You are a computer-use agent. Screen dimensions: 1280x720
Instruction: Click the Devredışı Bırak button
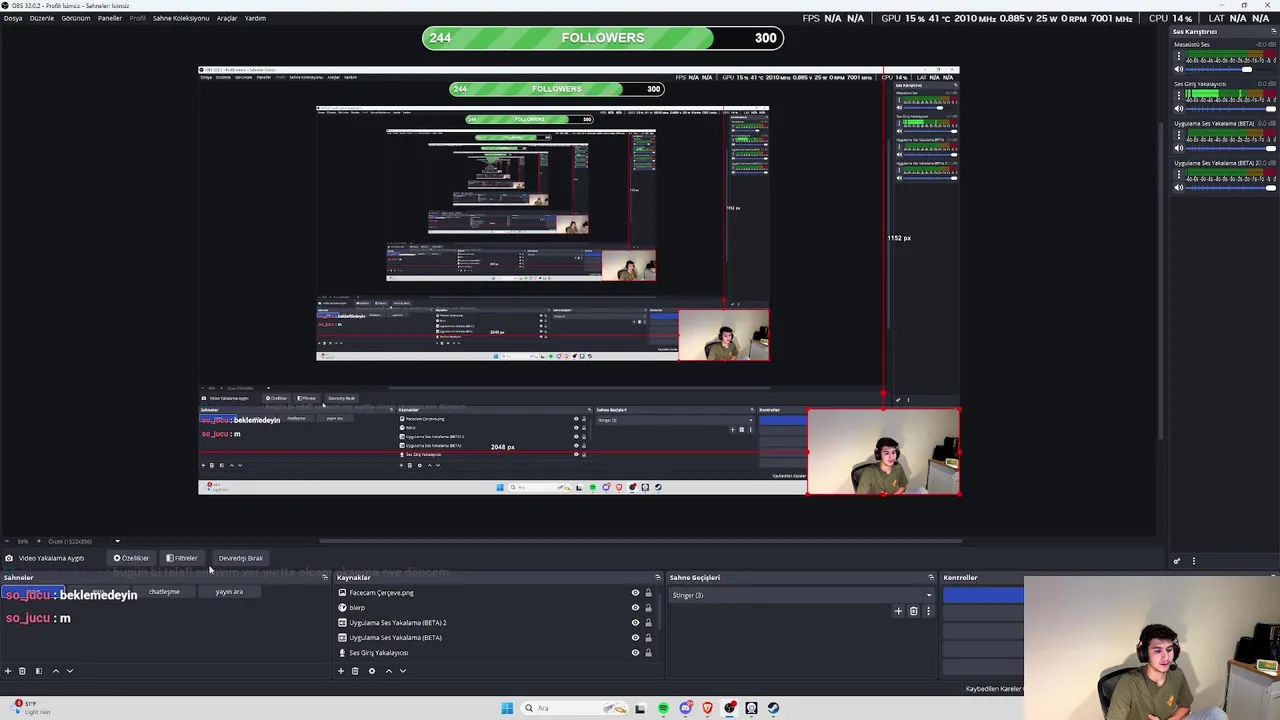pos(241,558)
